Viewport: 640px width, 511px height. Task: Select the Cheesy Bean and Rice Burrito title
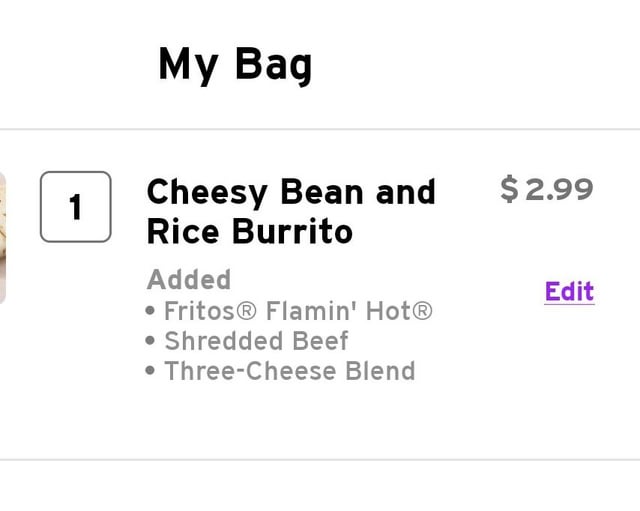pyautogui.click(x=291, y=211)
